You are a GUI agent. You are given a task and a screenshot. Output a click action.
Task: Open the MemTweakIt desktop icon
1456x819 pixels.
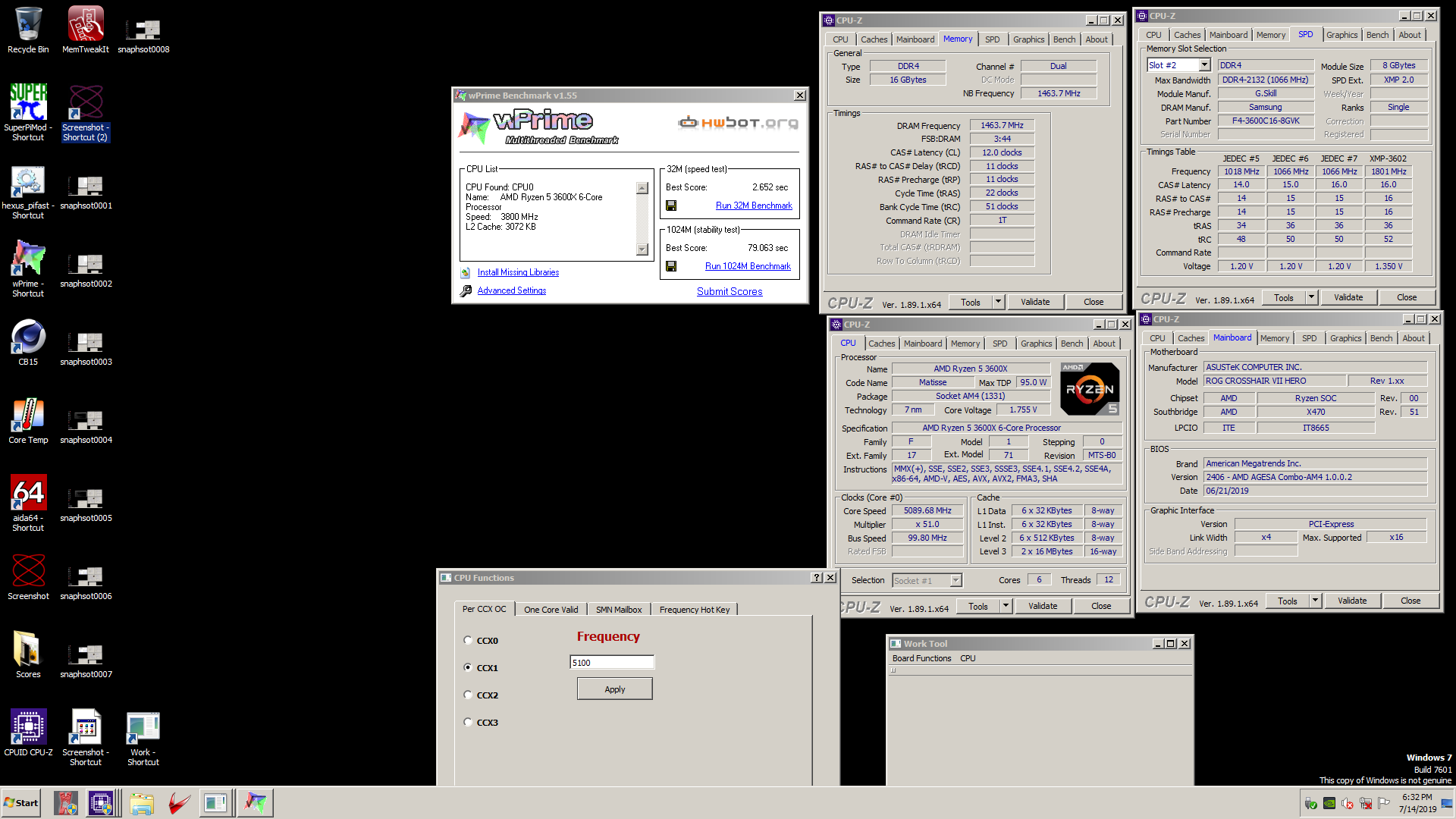[86, 30]
